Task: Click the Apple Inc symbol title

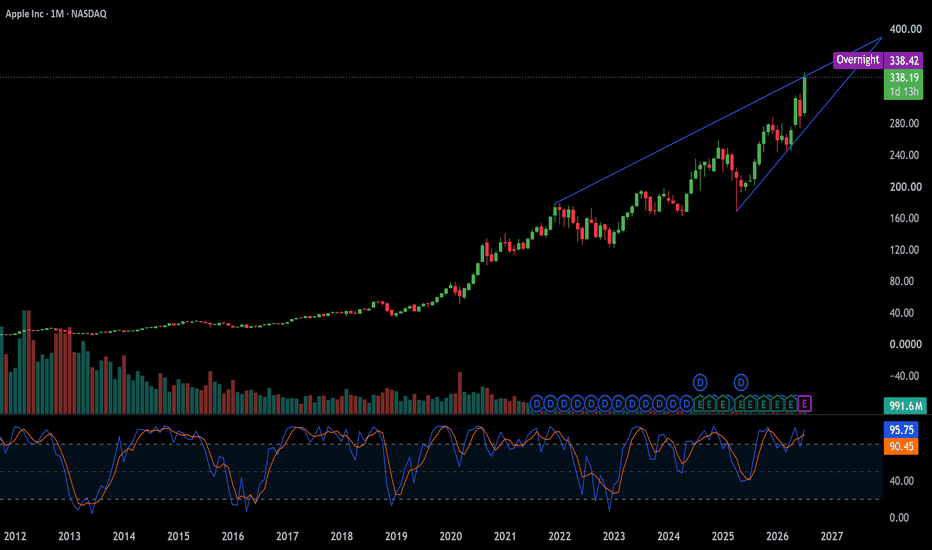Action: 24,14
